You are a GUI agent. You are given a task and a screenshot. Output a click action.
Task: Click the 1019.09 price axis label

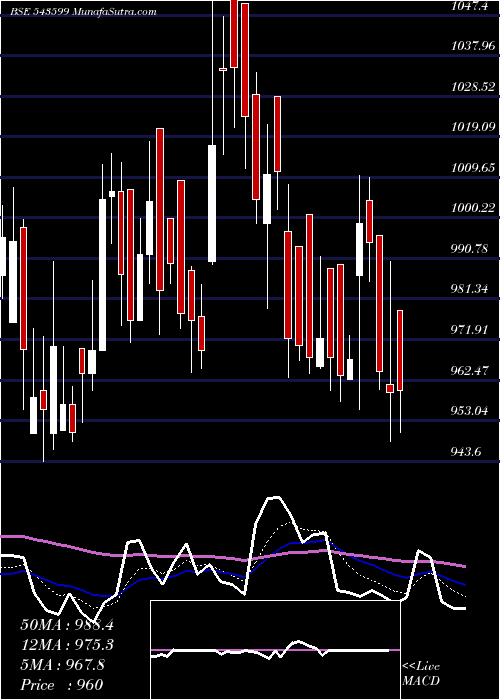coord(472,127)
